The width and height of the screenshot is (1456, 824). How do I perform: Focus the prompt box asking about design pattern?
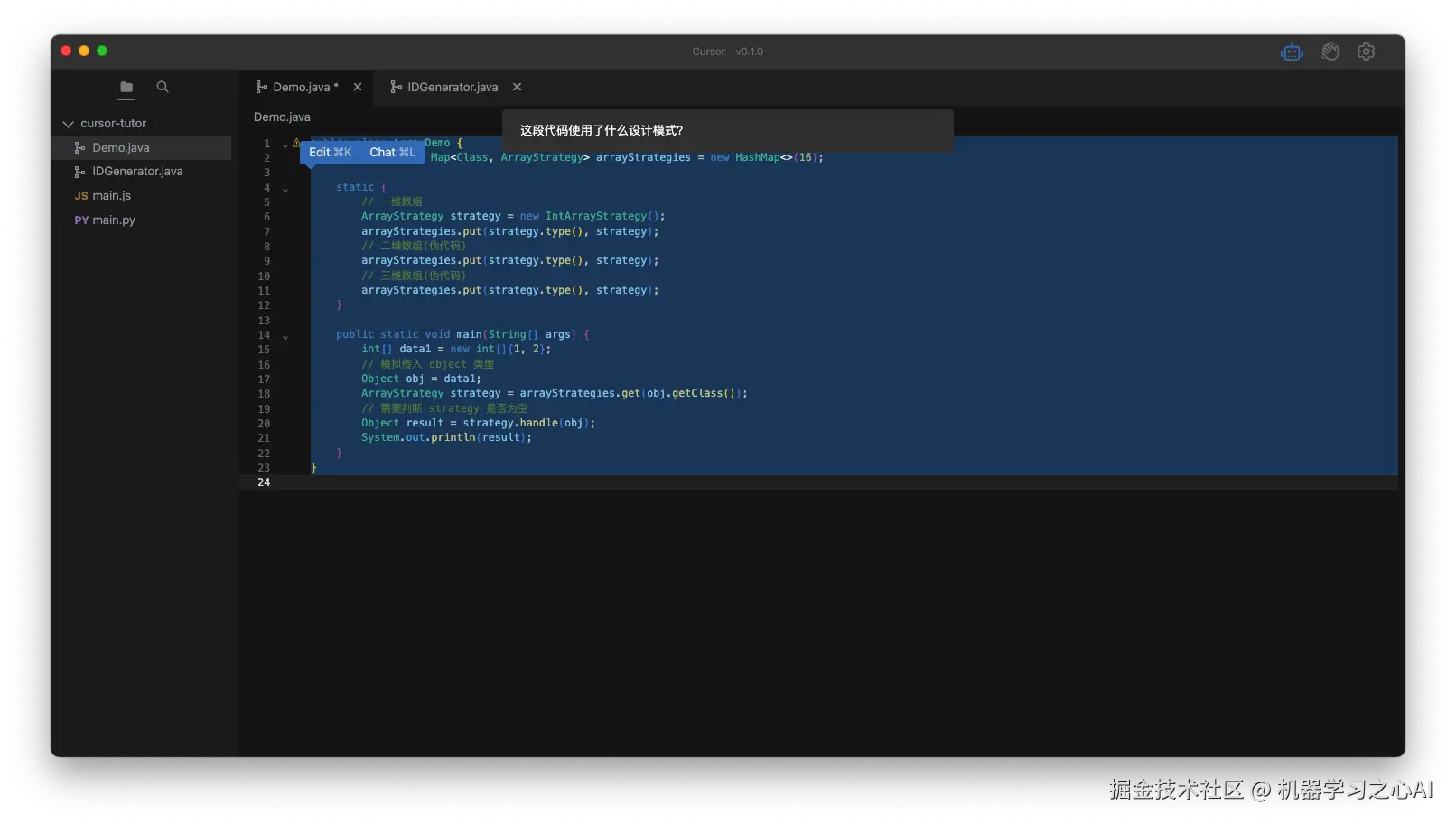click(x=728, y=131)
